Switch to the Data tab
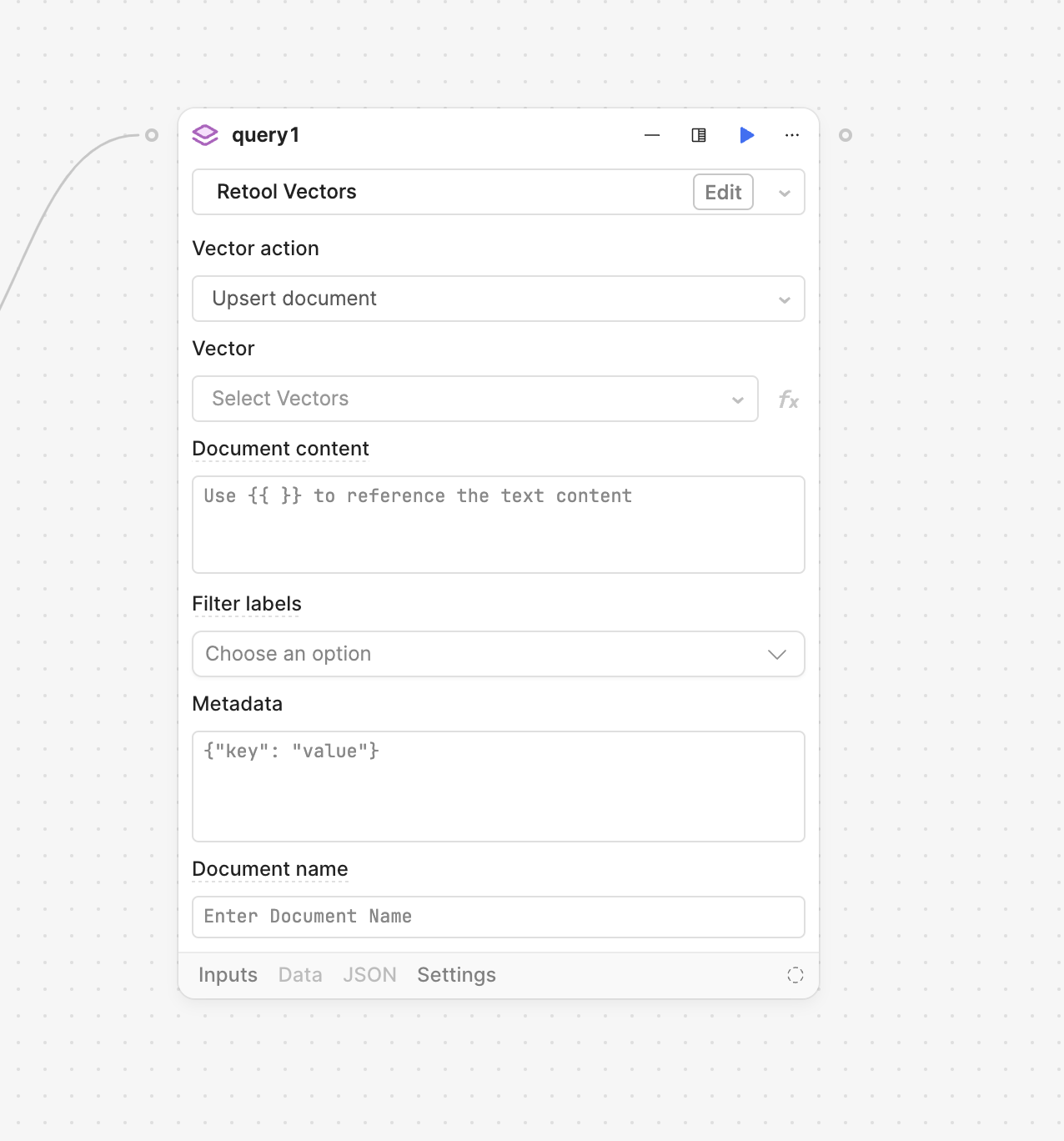 point(300,975)
